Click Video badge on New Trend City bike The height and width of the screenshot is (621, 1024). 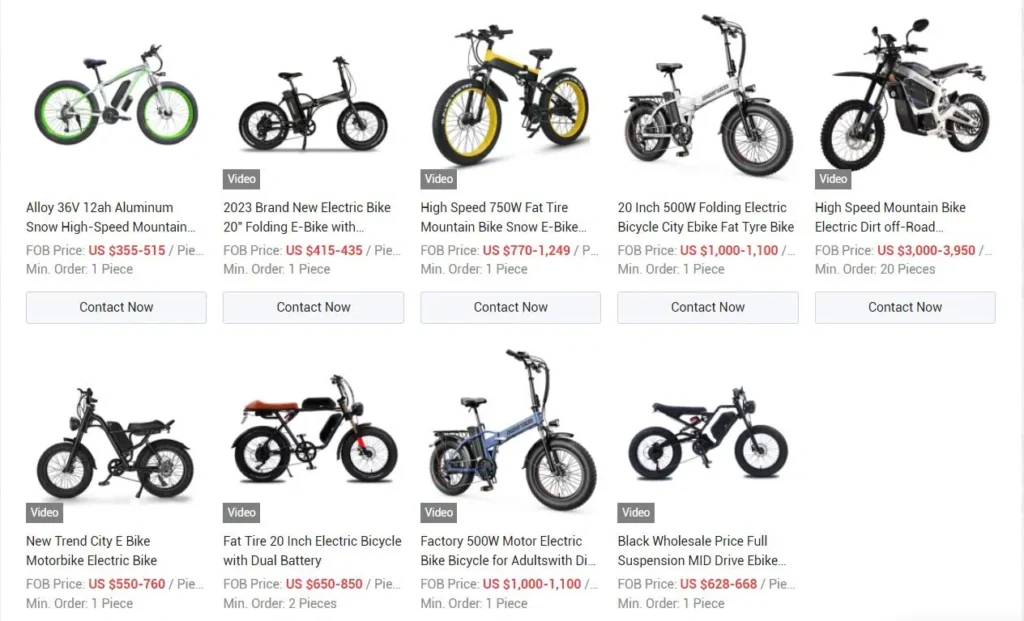point(44,513)
